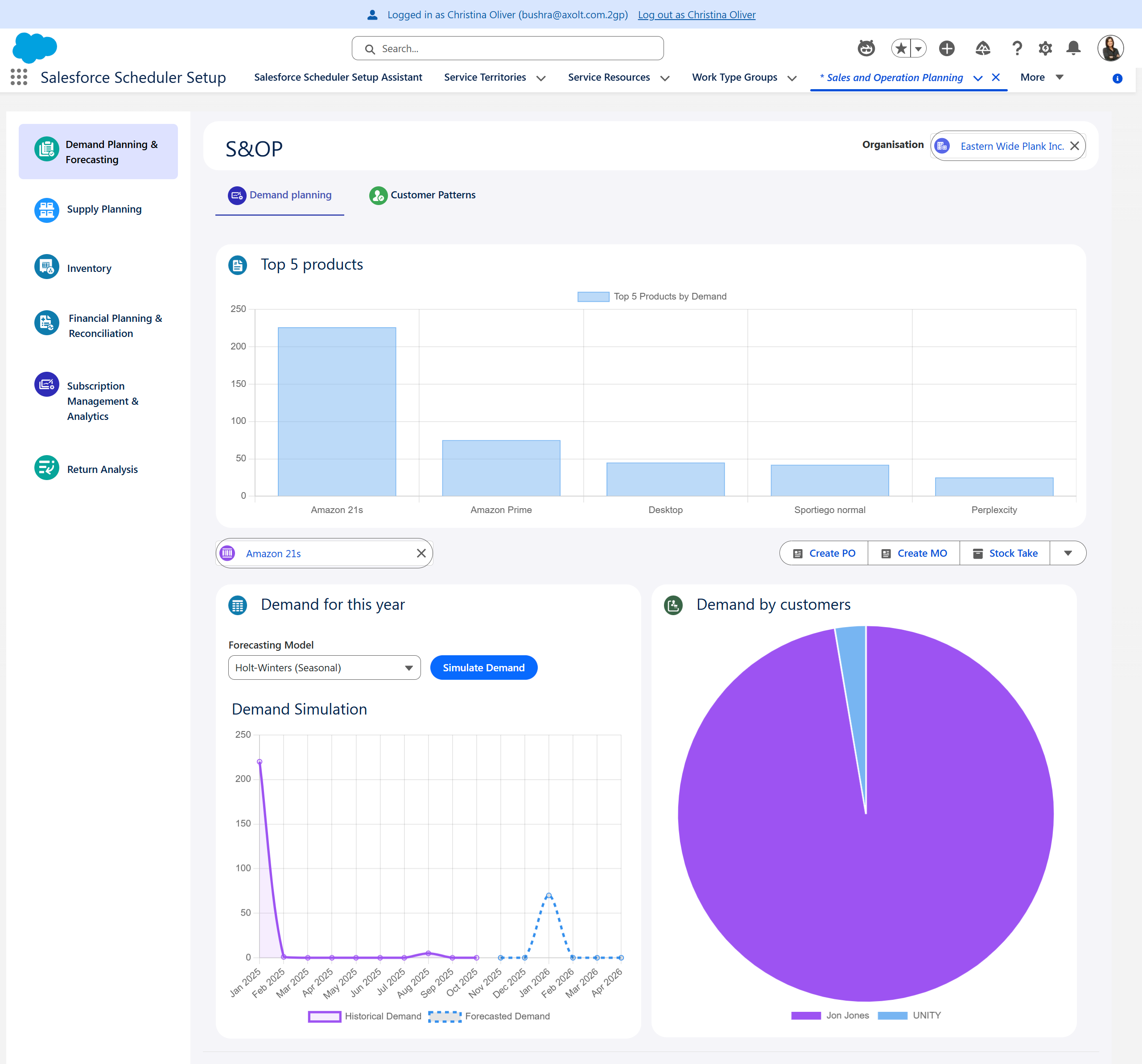Screen dimensions: 1142x1064
Task: Expand Service Territories tab chevron
Action: 540,78
